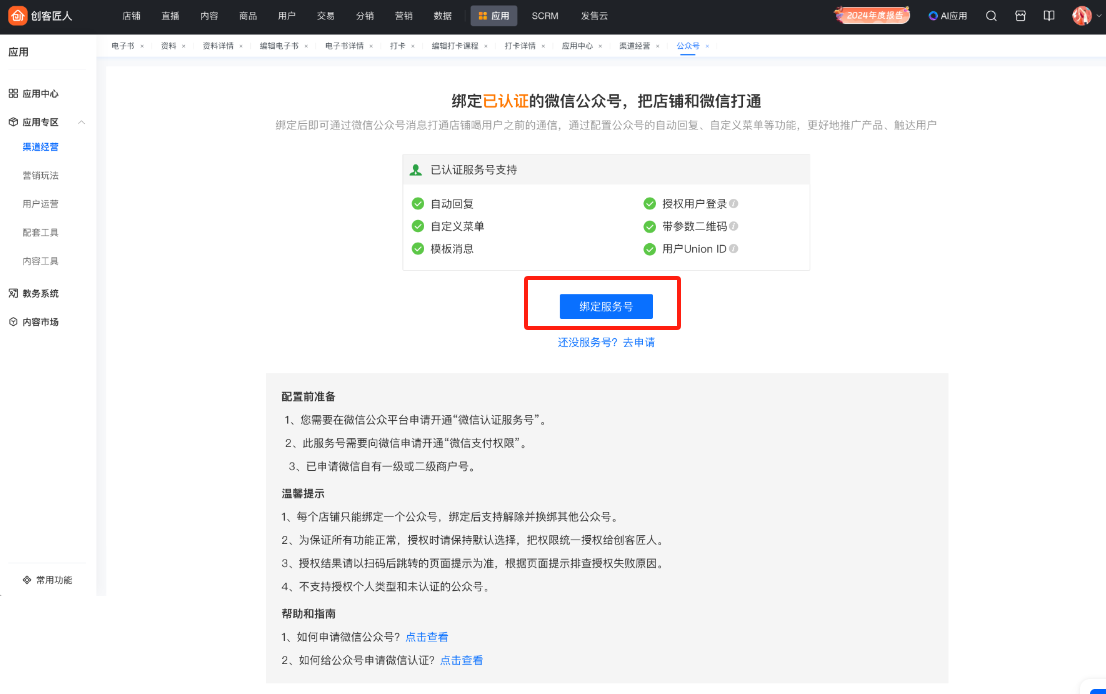Click the 2024年度盛典 banner badge
Viewport: 1106px width, 694px height.
point(872,16)
